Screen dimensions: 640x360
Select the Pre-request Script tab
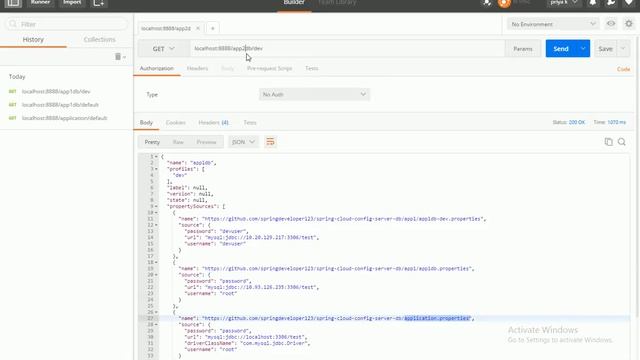pyautogui.click(x=269, y=68)
